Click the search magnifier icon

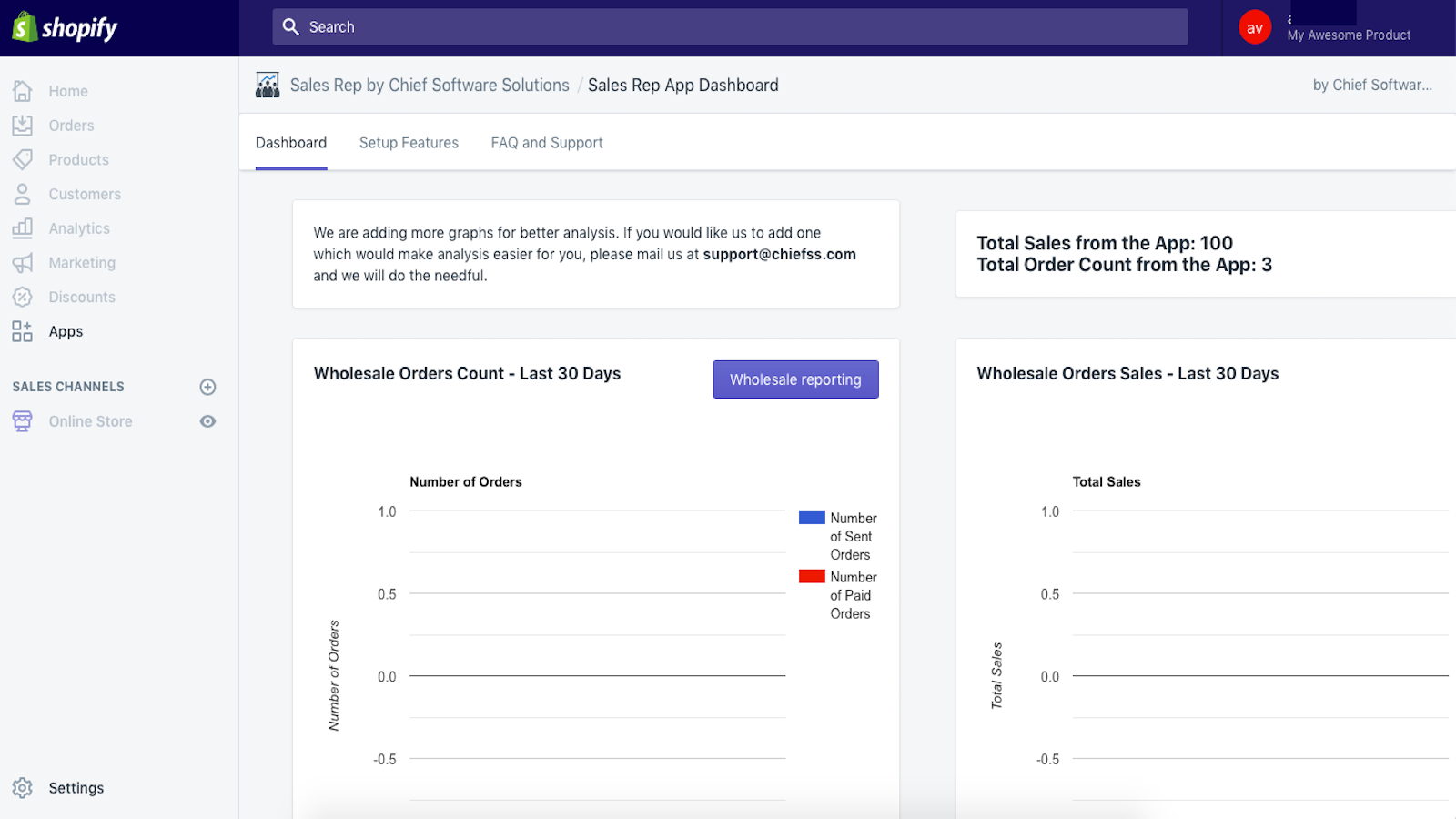click(290, 27)
